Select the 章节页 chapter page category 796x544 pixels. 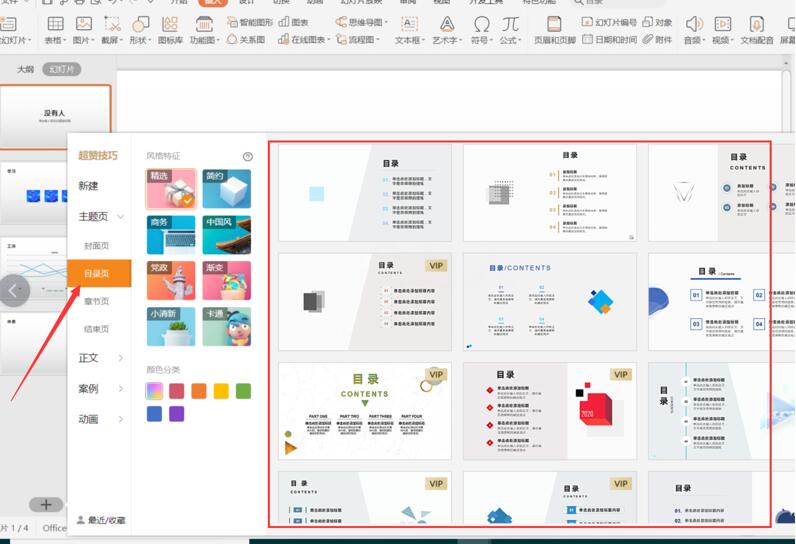point(97,301)
